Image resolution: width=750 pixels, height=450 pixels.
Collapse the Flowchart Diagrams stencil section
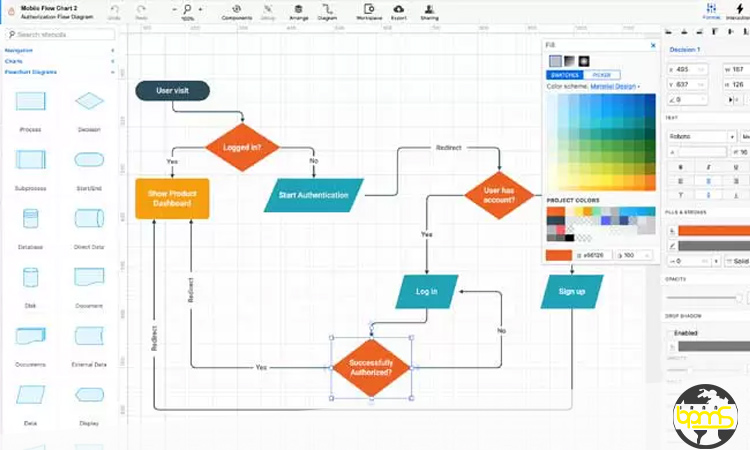click(x=112, y=72)
